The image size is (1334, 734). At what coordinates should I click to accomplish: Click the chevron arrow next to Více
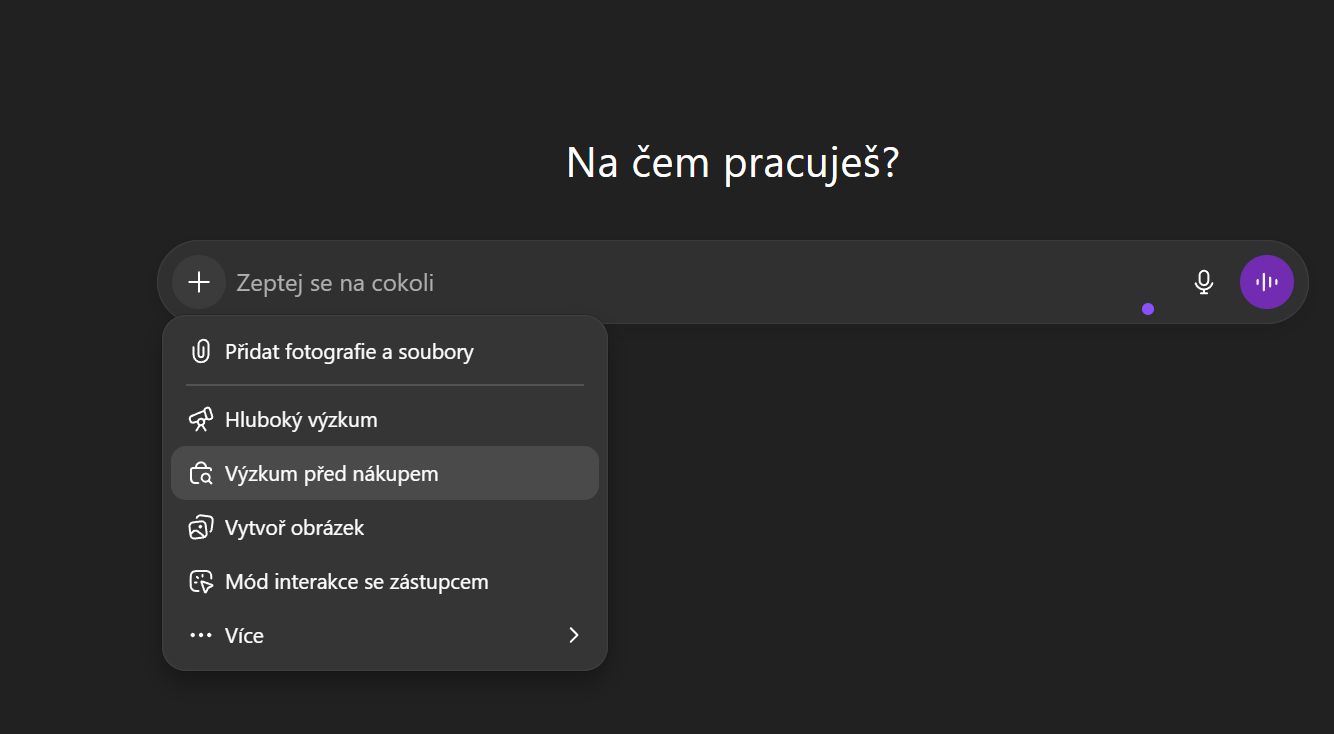[x=573, y=635]
